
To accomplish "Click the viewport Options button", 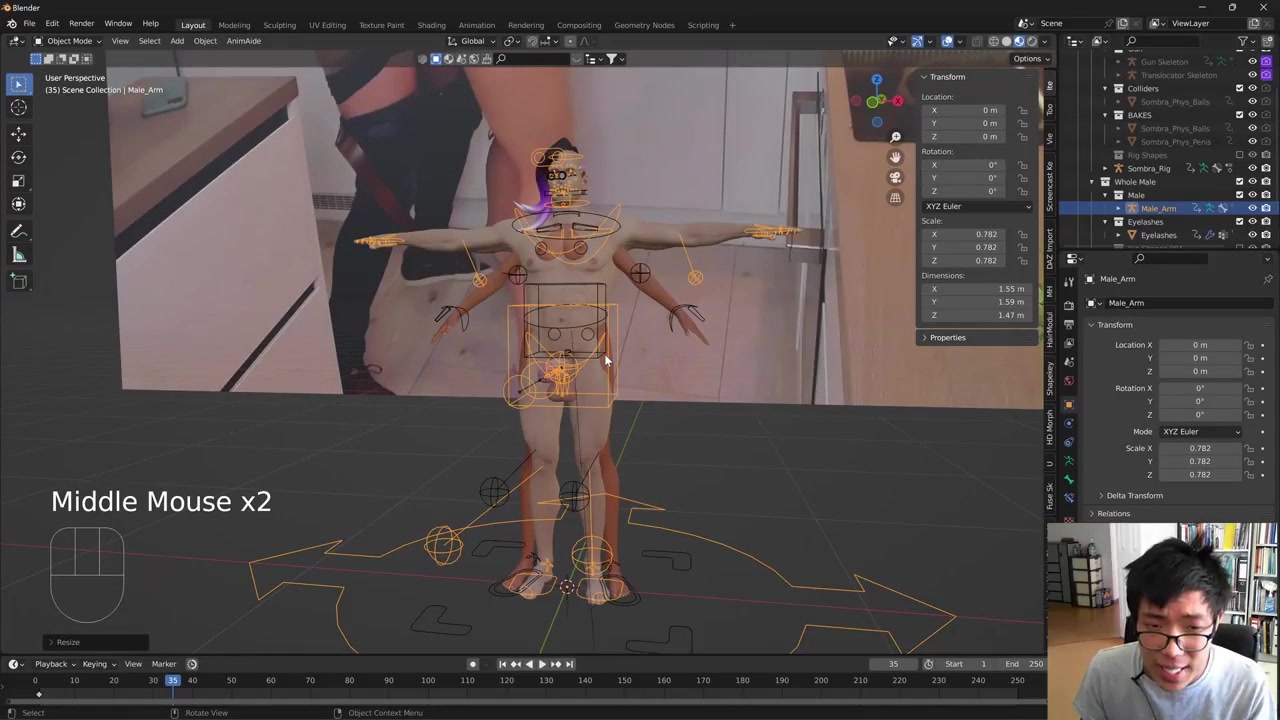I will tap(1027, 59).
